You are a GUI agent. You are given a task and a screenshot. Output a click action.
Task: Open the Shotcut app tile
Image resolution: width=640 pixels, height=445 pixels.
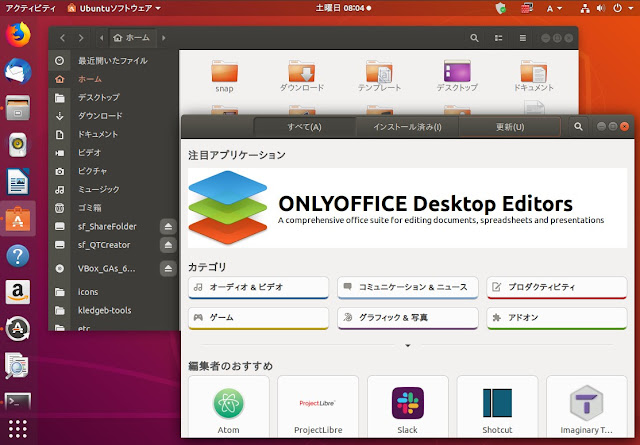coord(497,407)
